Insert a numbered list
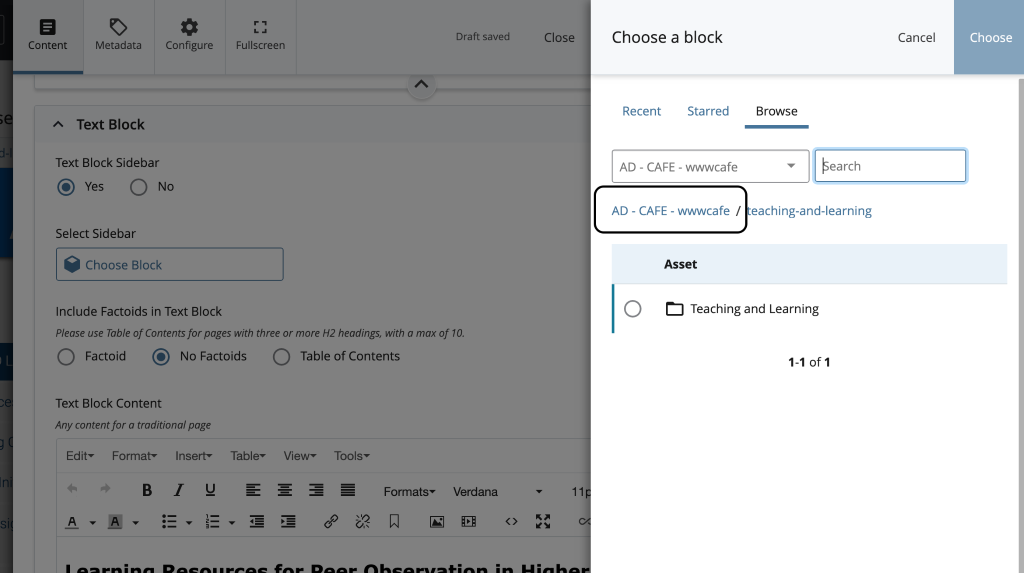1024x573 pixels. pos(212,521)
